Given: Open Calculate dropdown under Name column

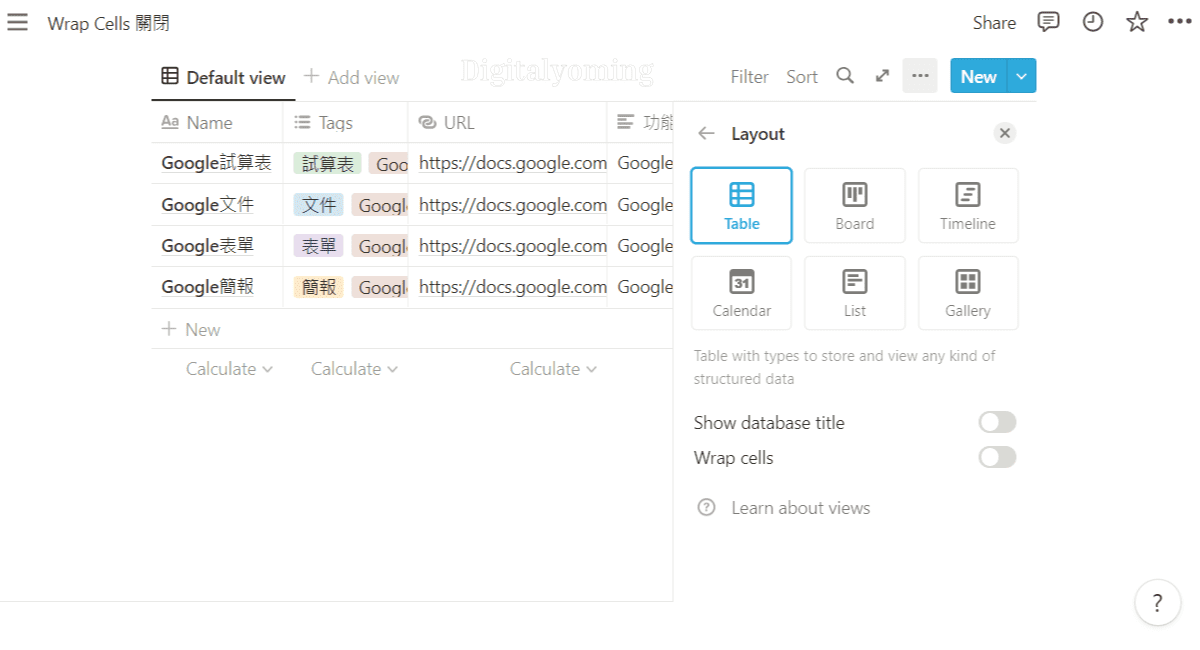Looking at the screenshot, I should (x=229, y=369).
